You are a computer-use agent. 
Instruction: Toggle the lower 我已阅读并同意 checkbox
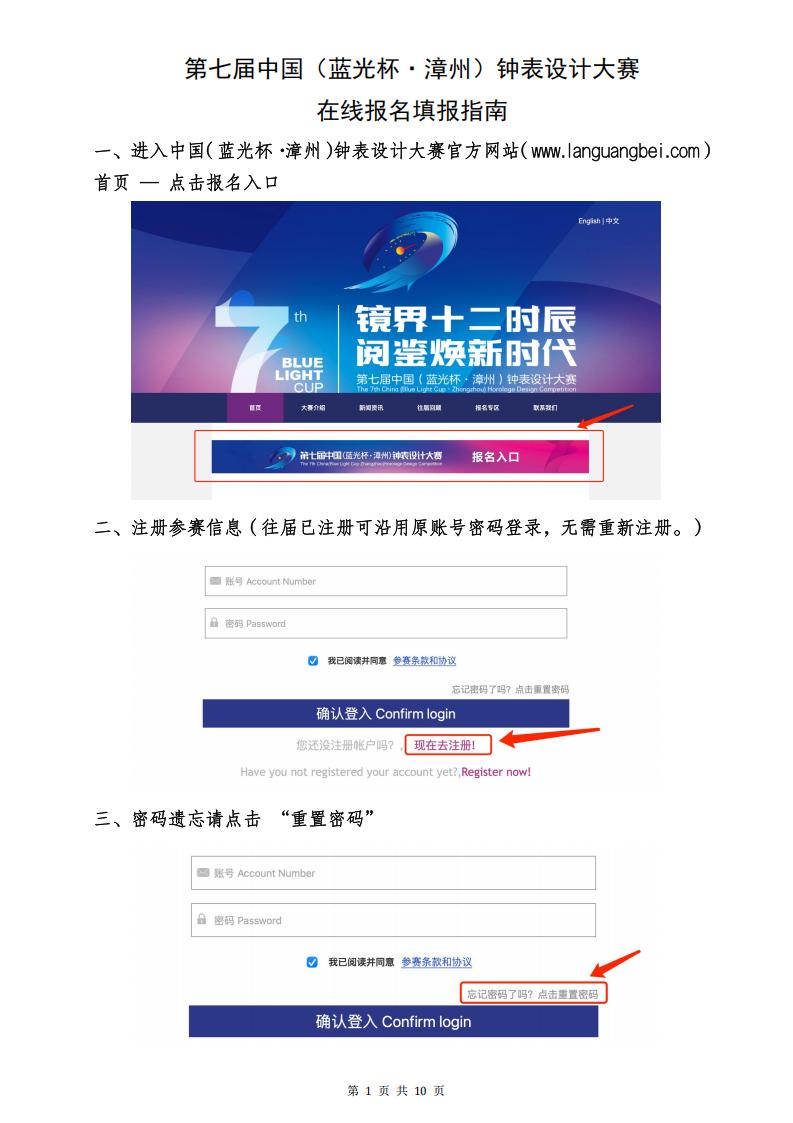[x=312, y=962]
